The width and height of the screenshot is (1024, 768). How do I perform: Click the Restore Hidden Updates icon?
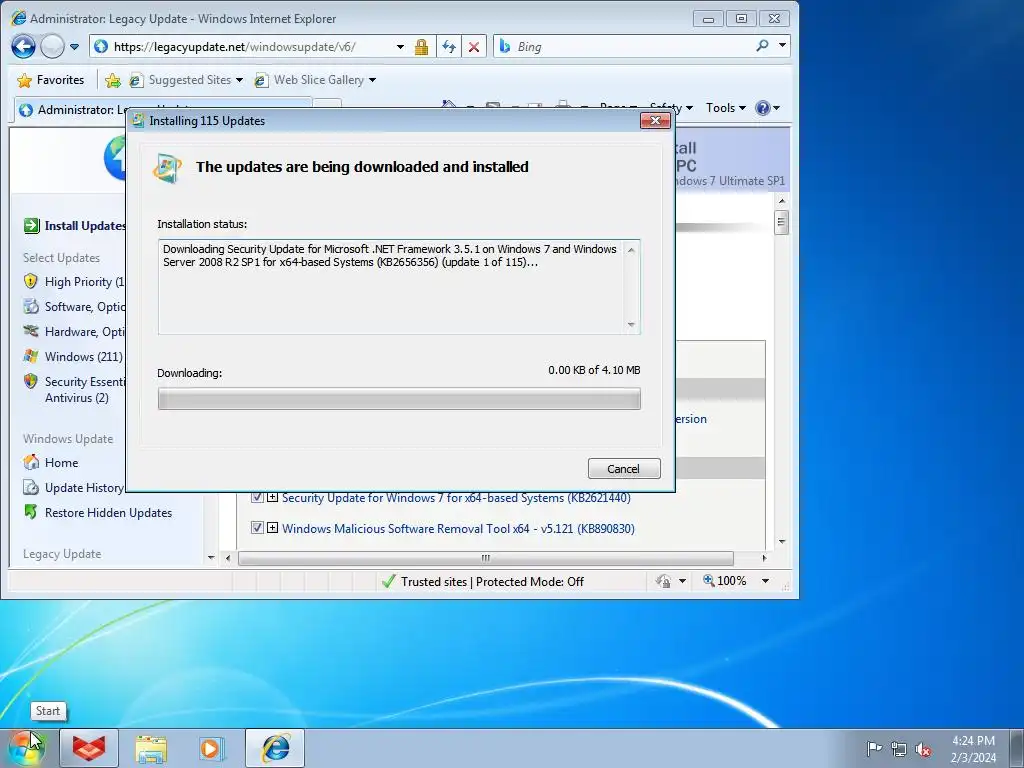[x=31, y=512]
